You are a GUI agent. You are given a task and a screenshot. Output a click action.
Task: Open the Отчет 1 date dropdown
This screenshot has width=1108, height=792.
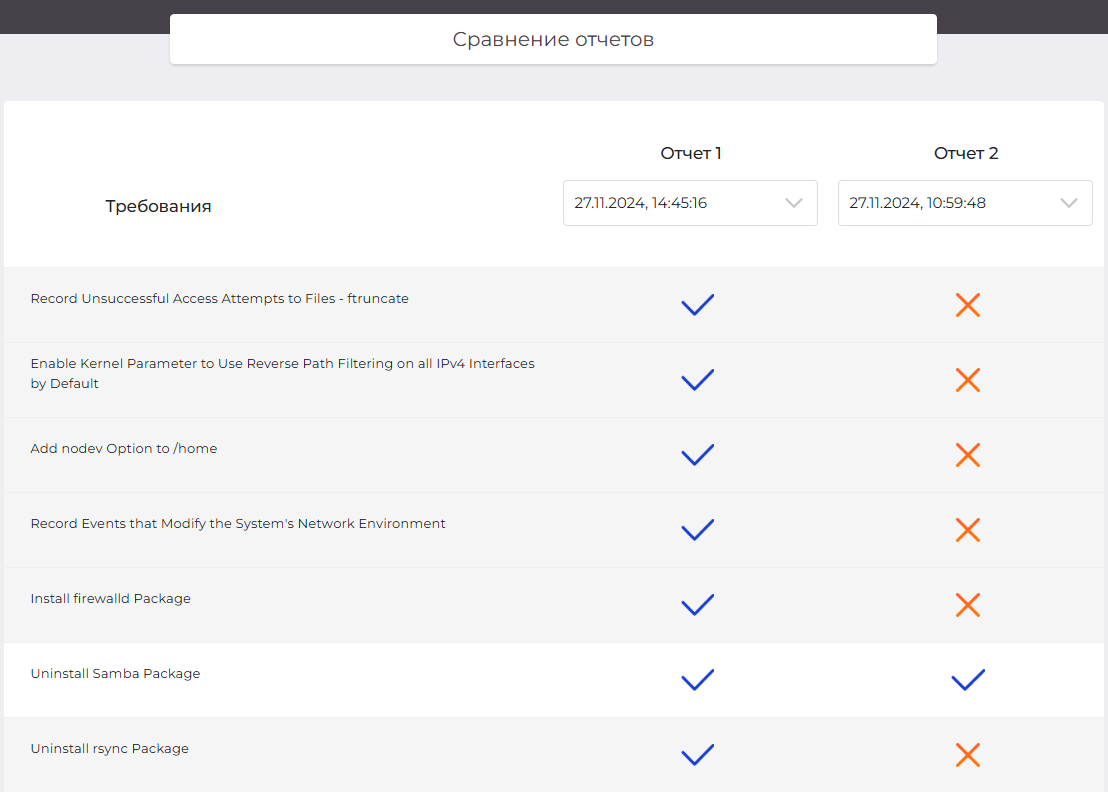tap(690, 203)
